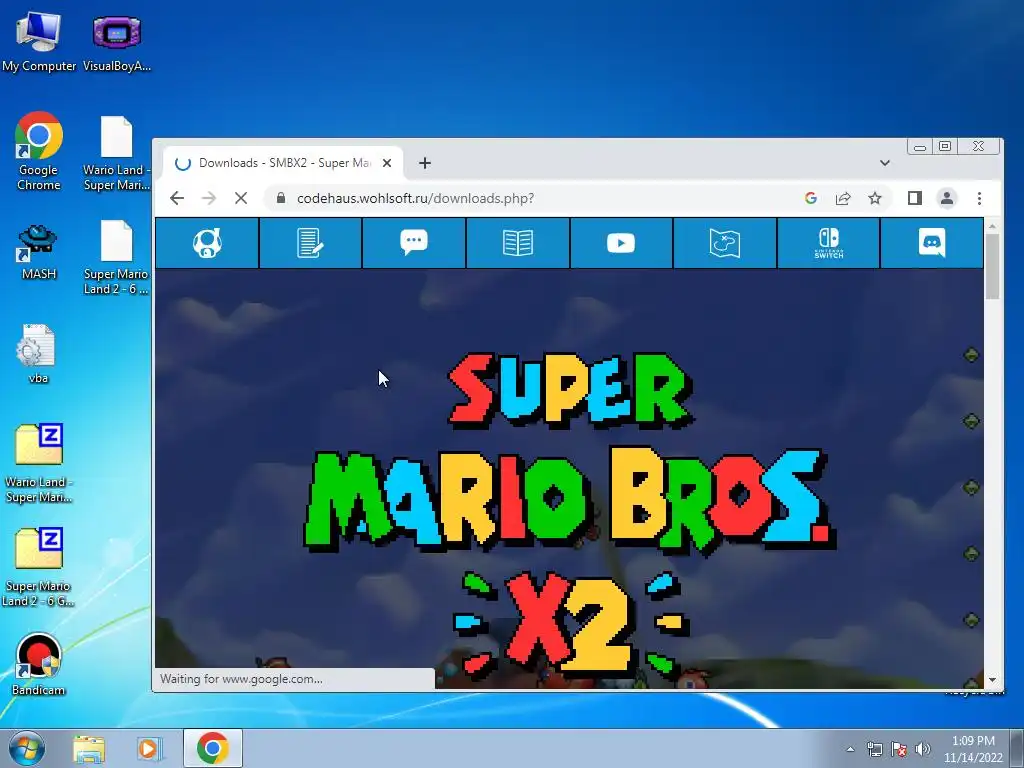Open a new tab with plus button
1024x768 pixels.
click(x=425, y=163)
